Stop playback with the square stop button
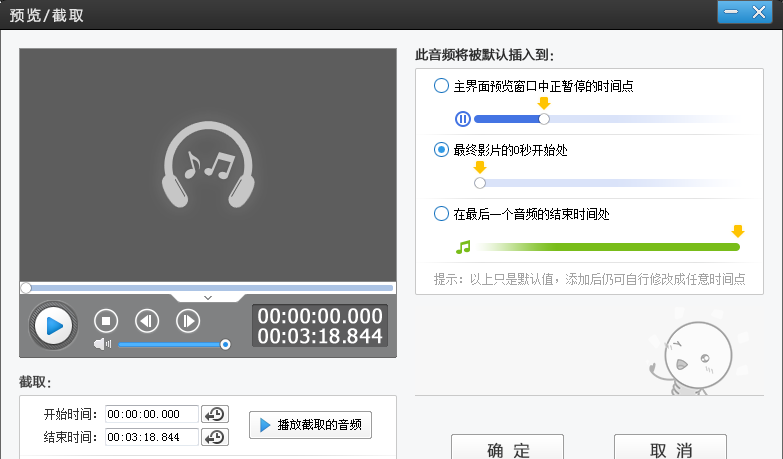This screenshot has height=459, width=783. 106,321
